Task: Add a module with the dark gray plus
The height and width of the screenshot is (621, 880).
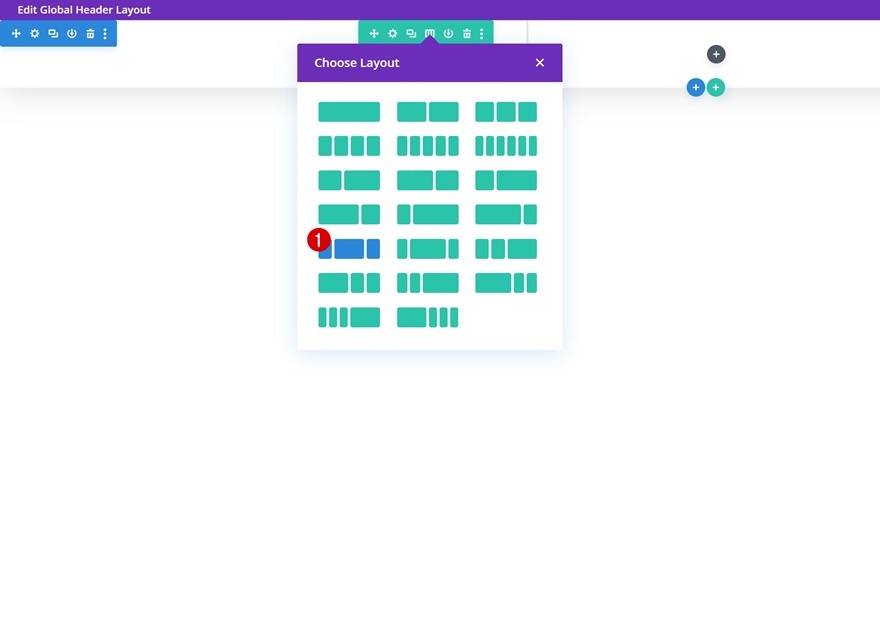Action: (x=716, y=54)
